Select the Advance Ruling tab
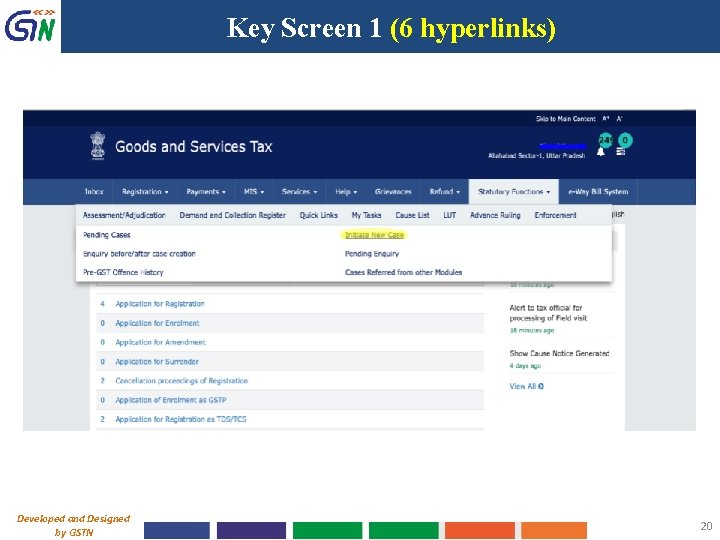Screen dimensions: 720x540 495,215
